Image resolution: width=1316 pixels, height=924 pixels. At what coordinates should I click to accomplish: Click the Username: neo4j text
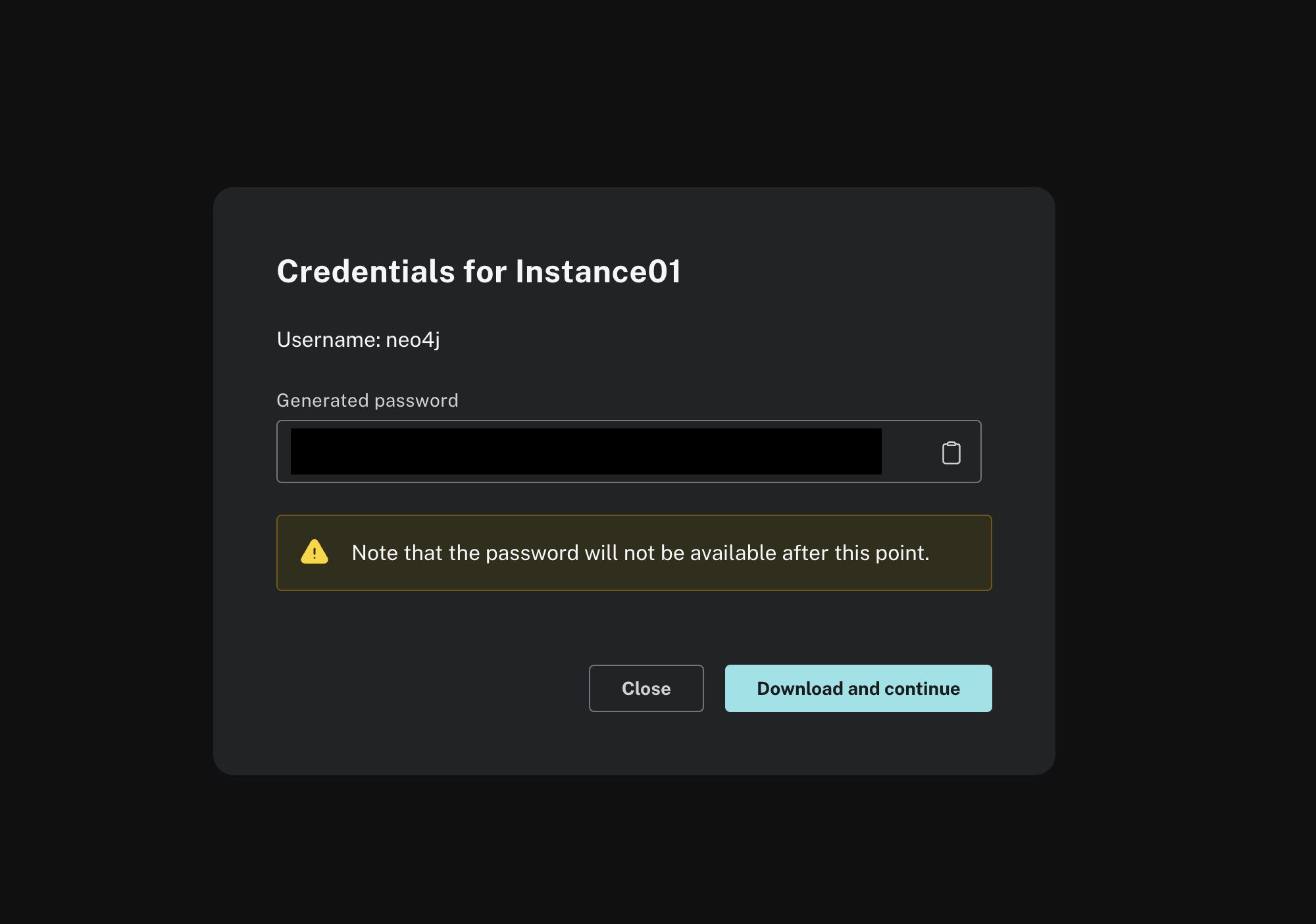[359, 340]
